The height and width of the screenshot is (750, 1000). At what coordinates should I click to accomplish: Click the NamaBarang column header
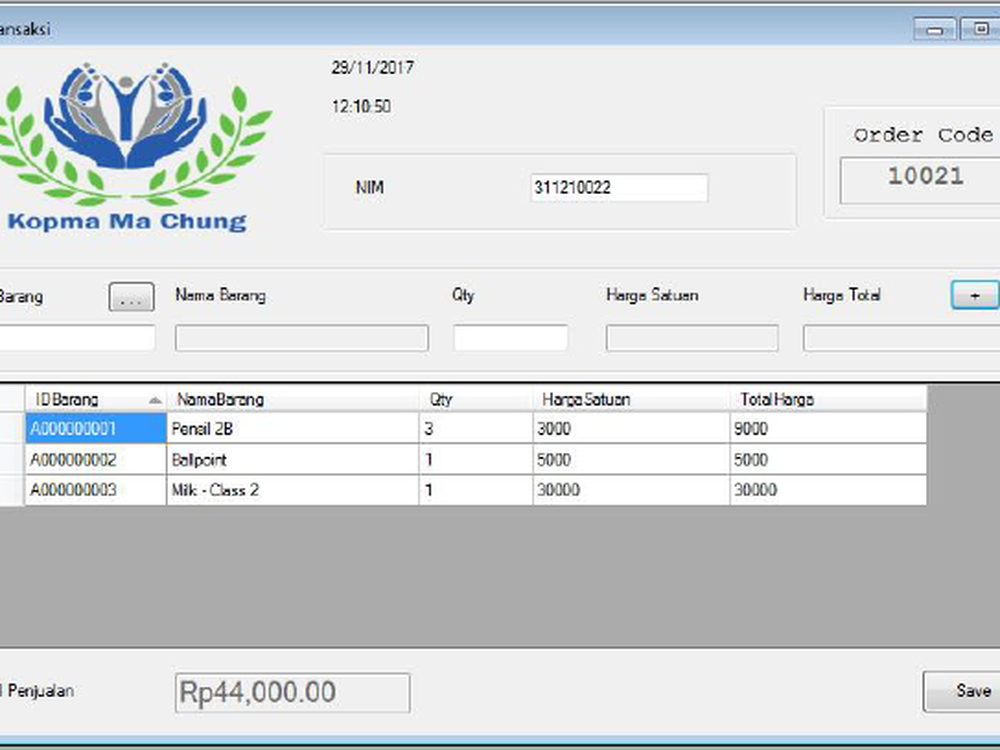(x=292, y=399)
